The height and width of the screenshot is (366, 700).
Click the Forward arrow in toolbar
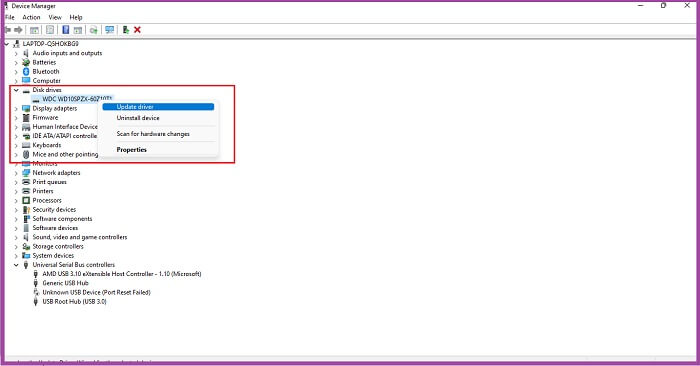point(18,30)
